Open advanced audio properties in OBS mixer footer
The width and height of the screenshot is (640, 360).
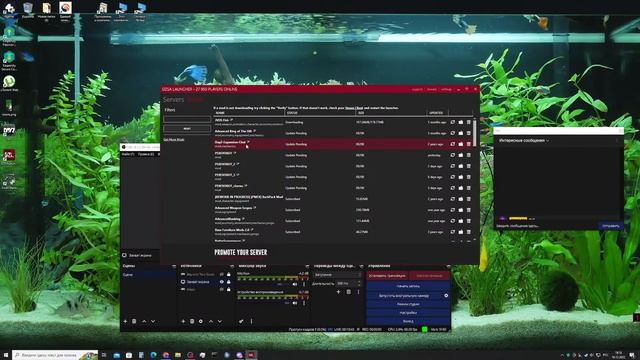241,321
